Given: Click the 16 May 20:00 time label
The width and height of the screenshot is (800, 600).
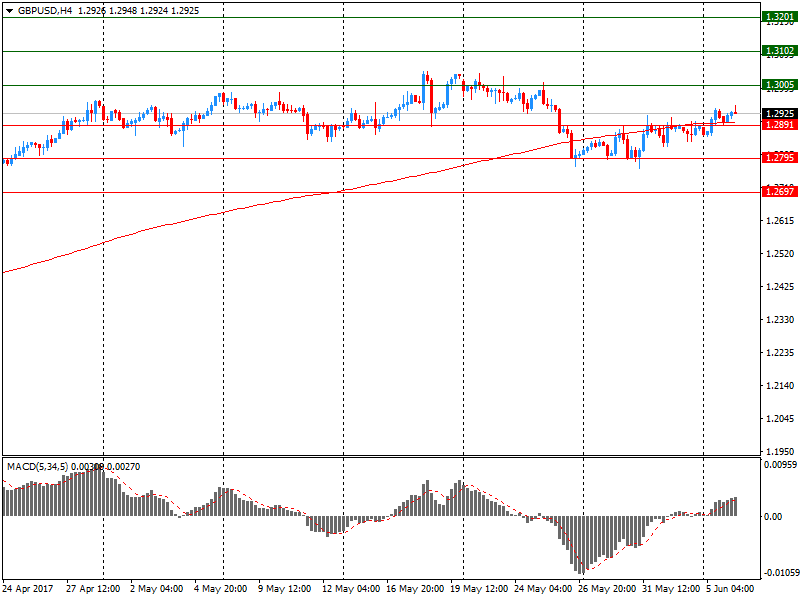Looking at the screenshot, I should pos(415,589).
